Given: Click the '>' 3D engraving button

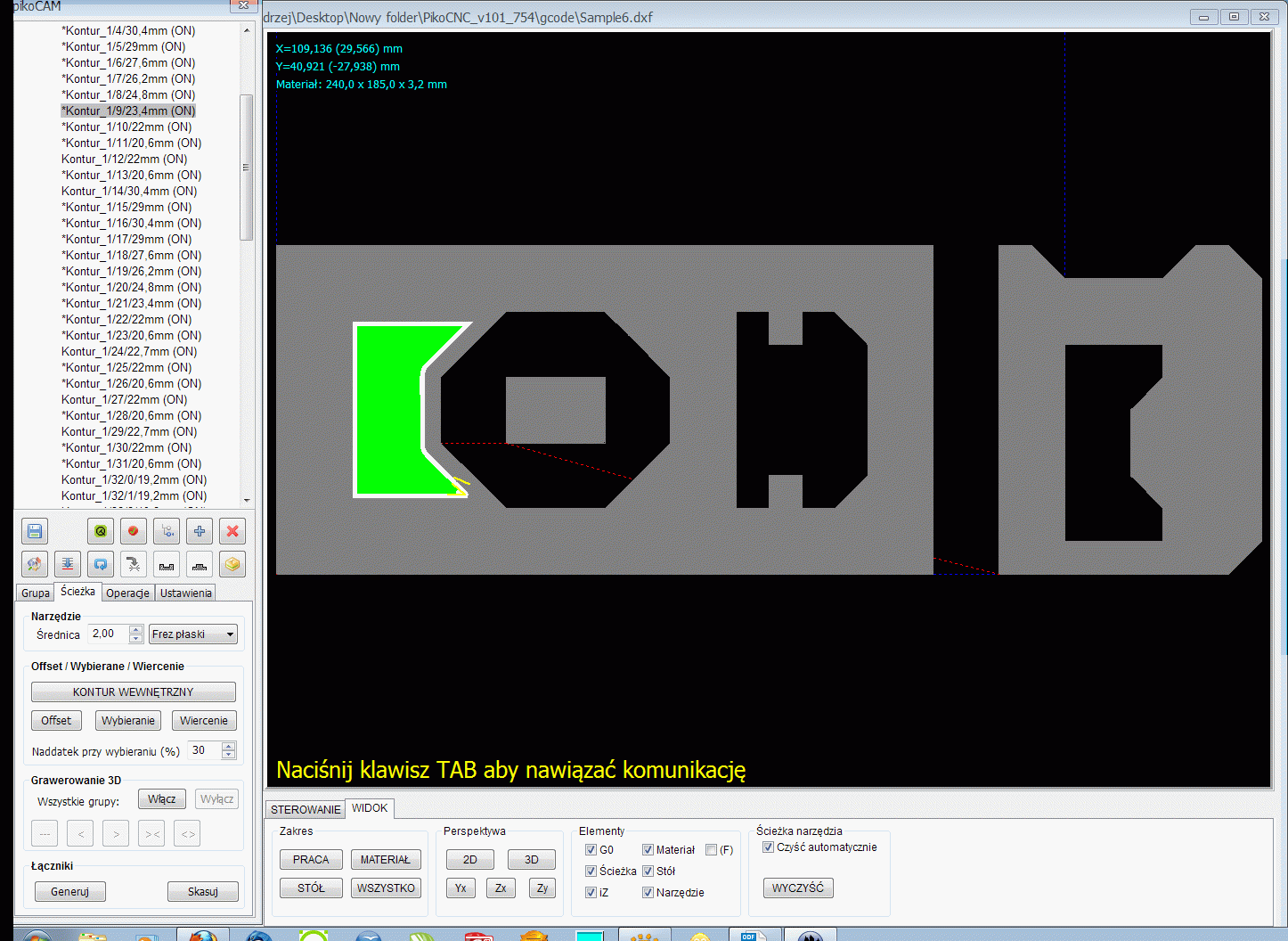Looking at the screenshot, I should pos(116,834).
